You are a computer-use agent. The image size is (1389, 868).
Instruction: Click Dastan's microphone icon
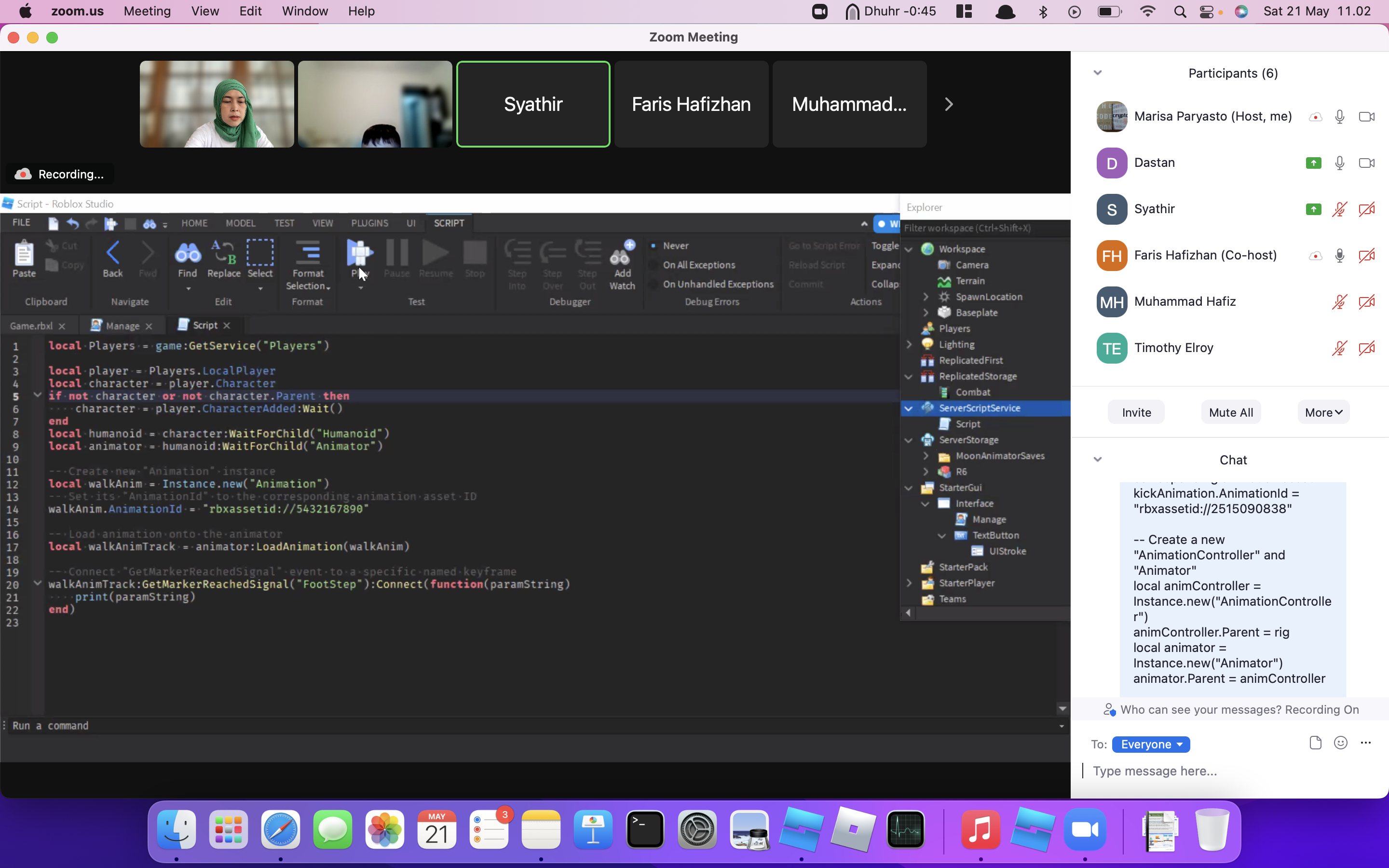pos(1340,163)
